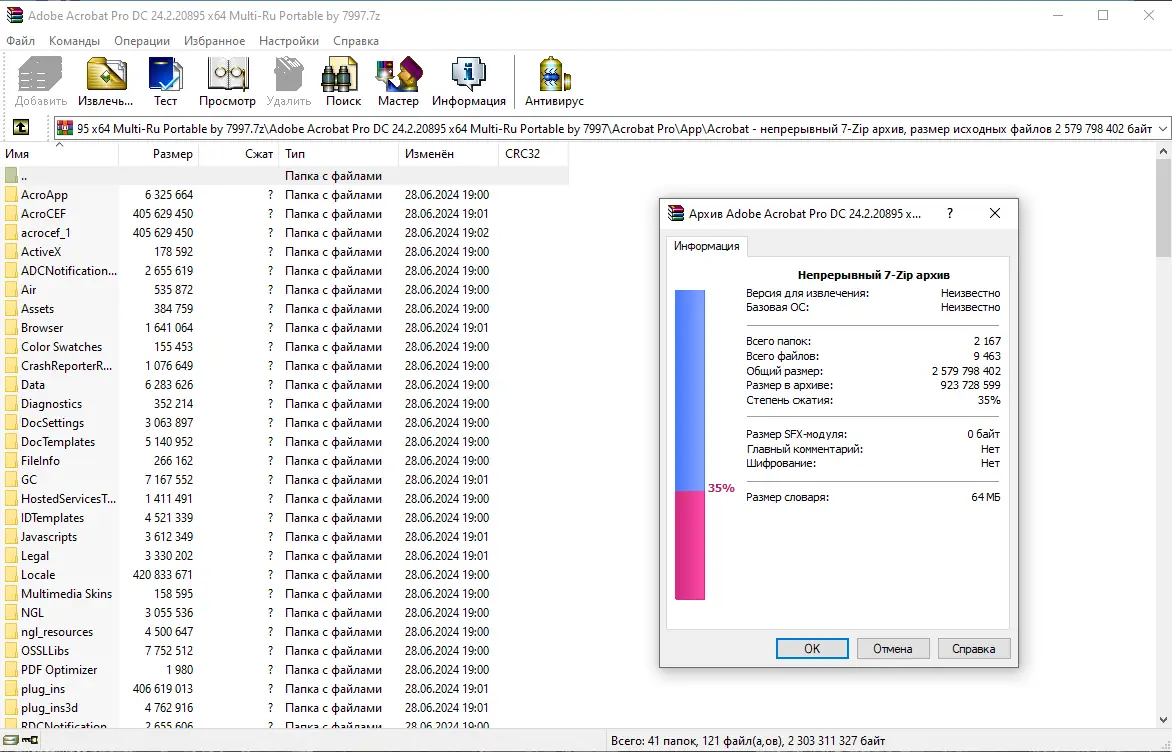This screenshot has width=1172, height=752.
Task: Open the Команды menu
Action: point(74,40)
